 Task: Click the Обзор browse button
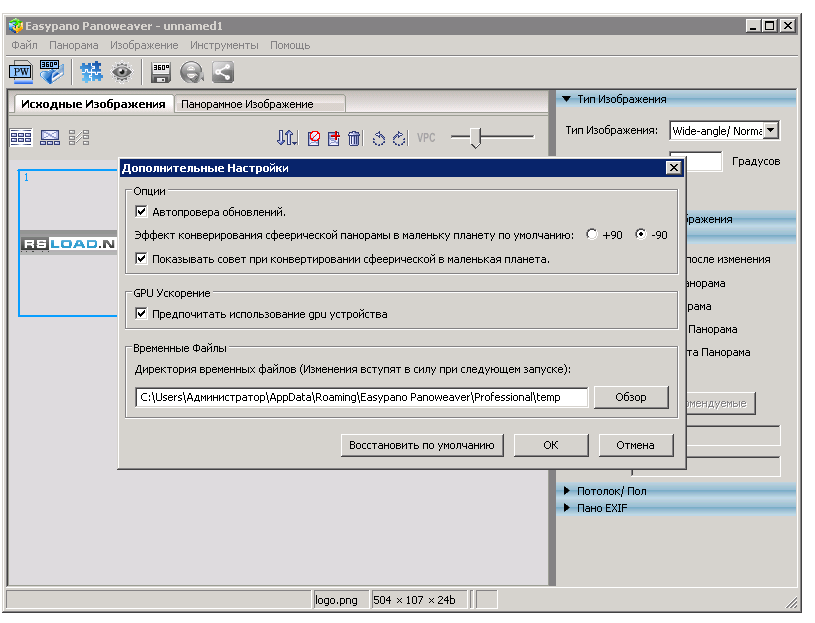point(631,397)
